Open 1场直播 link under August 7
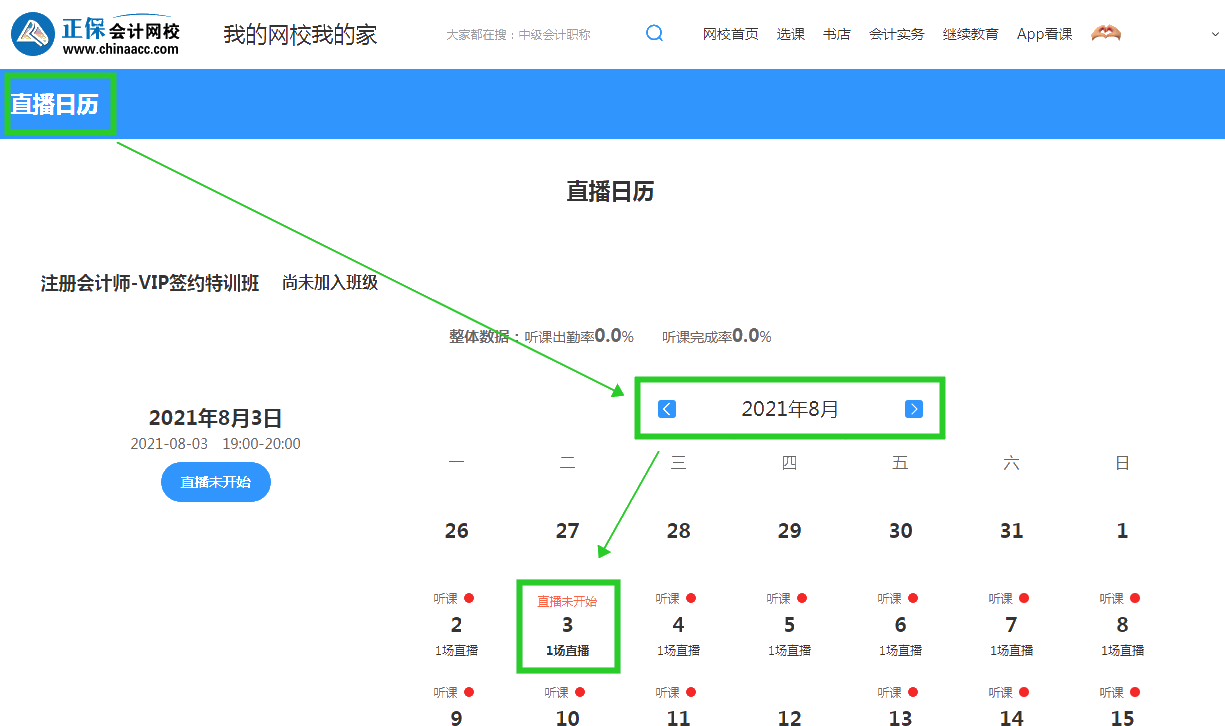 click(1011, 650)
